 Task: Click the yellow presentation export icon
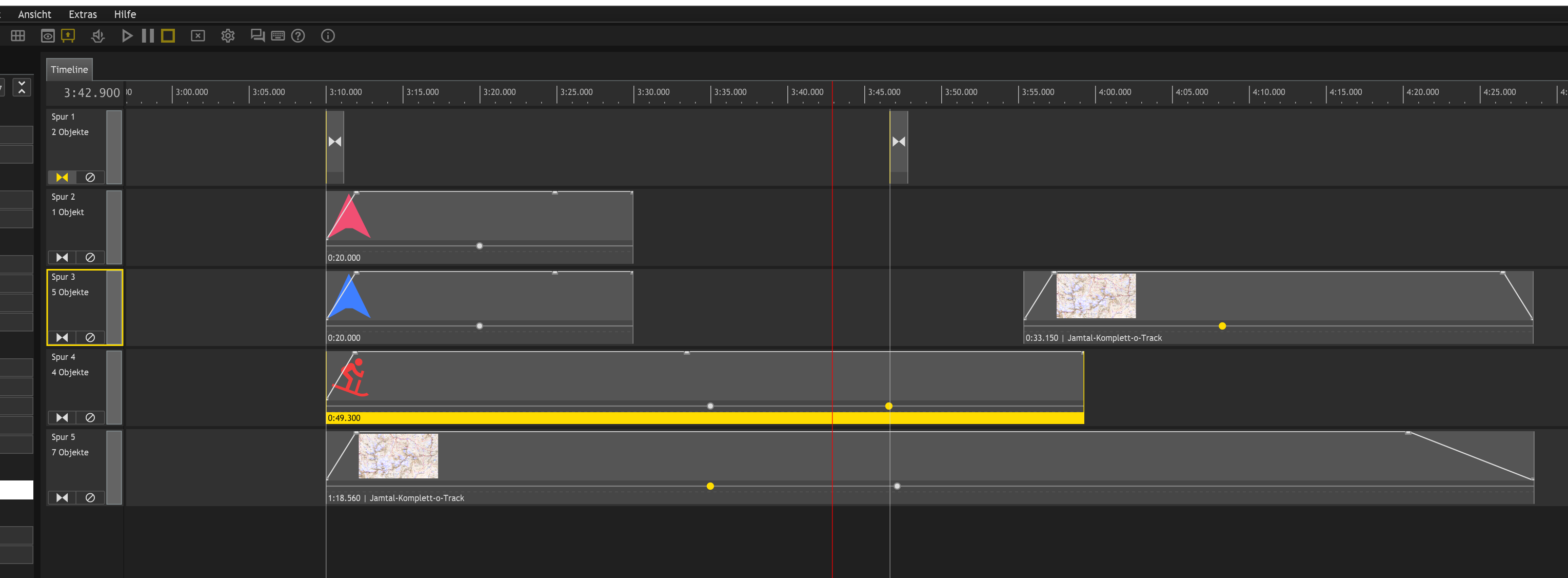(68, 36)
